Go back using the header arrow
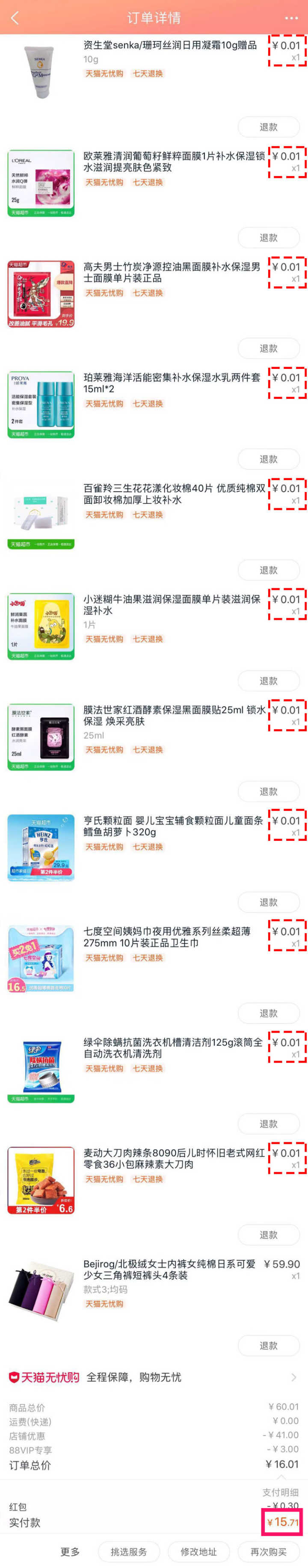Screen dimensions: 308x1568 15,18
